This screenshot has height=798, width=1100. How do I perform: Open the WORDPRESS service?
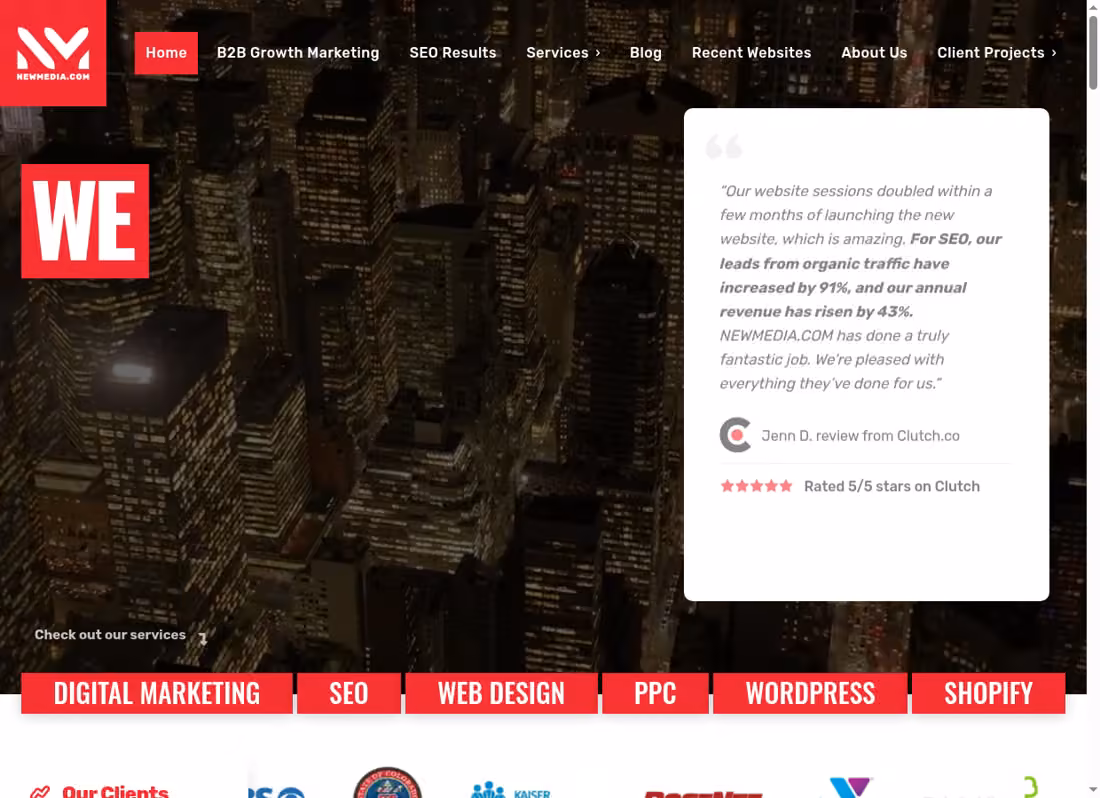[810, 693]
